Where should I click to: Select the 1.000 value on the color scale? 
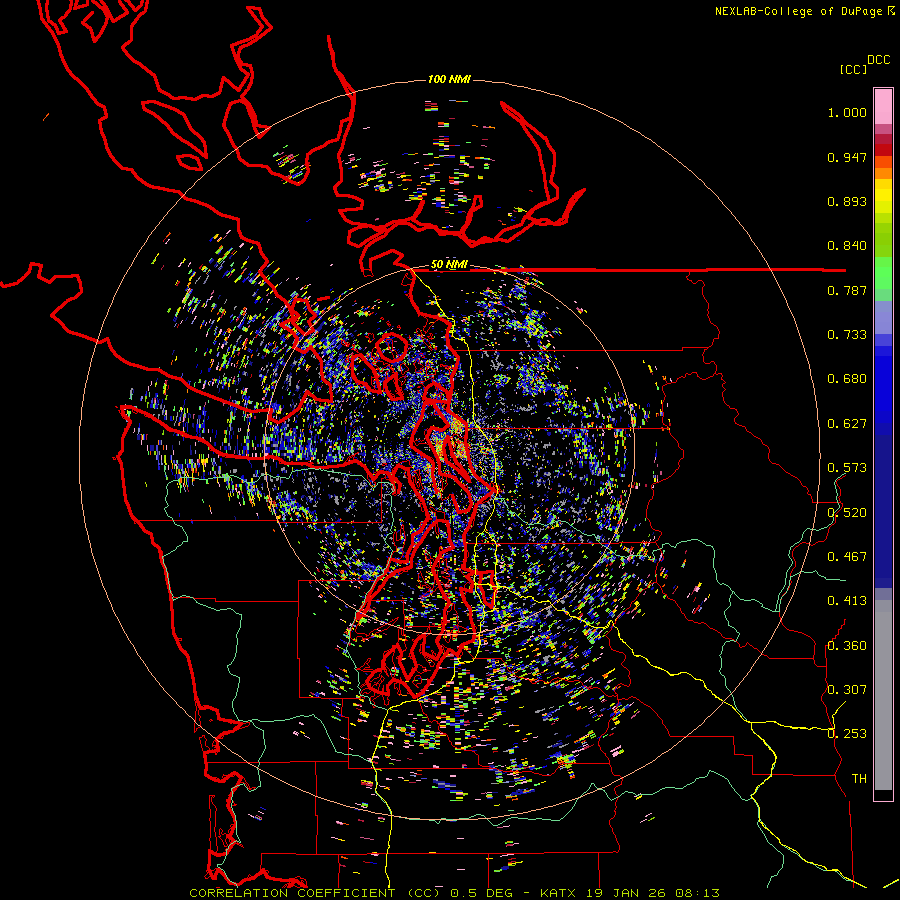[847, 112]
